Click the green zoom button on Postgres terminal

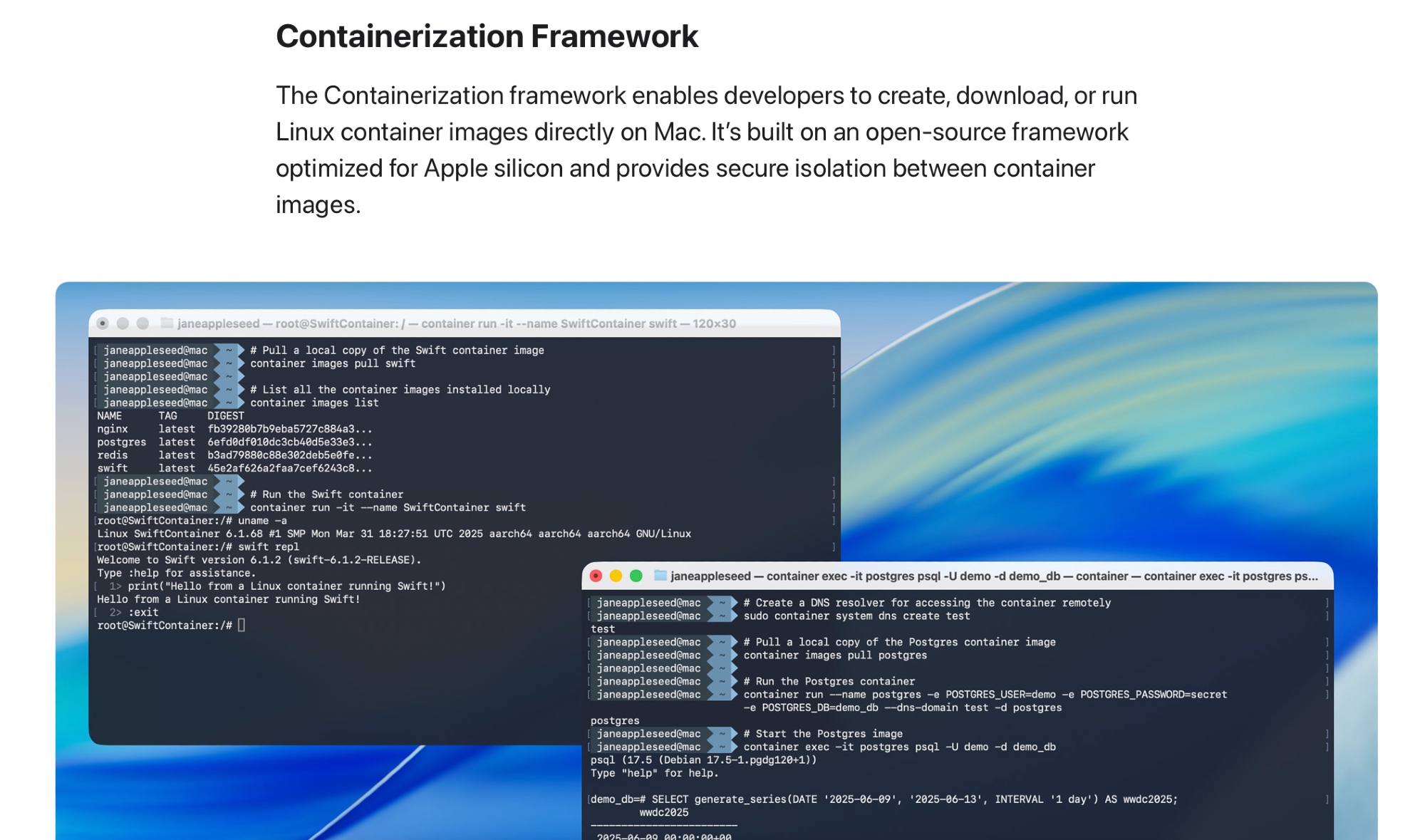click(x=636, y=576)
